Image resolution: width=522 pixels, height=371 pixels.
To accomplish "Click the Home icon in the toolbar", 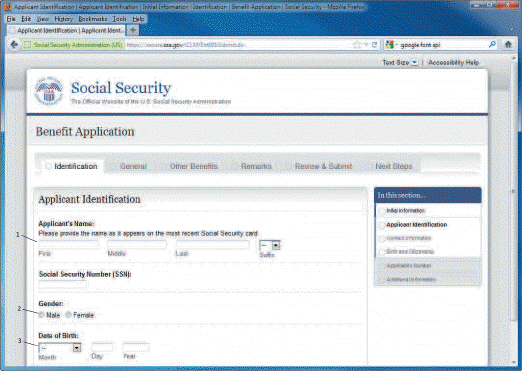I will coord(508,44).
